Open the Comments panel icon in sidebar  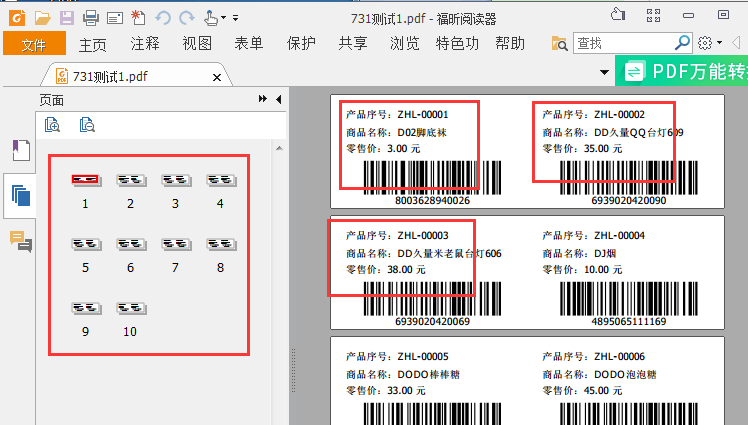(x=20, y=240)
